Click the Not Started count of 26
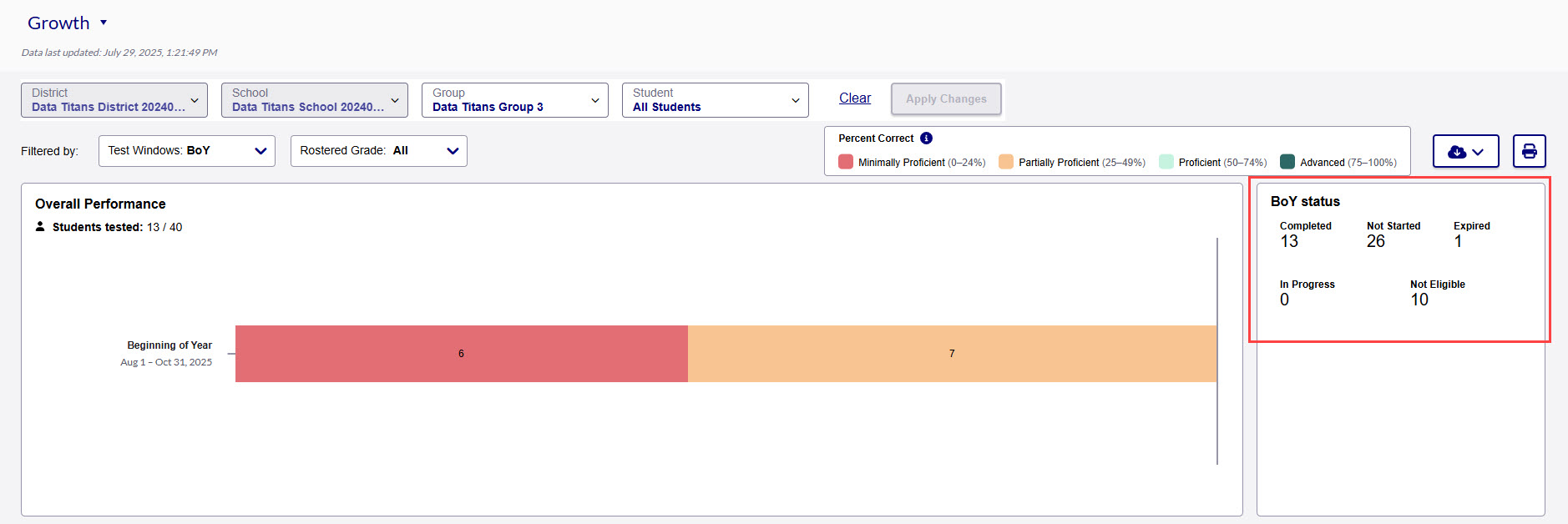 (x=1376, y=241)
